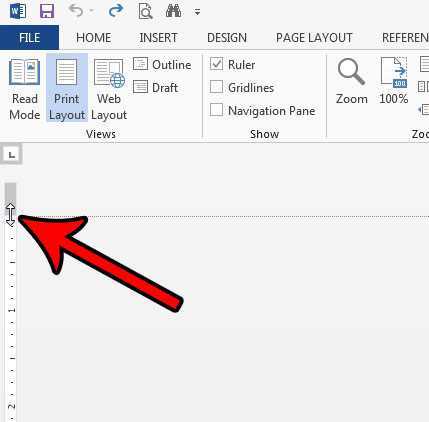429x422 pixels.
Task: Open the DESIGN ribbon tab
Action: (x=227, y=38)
